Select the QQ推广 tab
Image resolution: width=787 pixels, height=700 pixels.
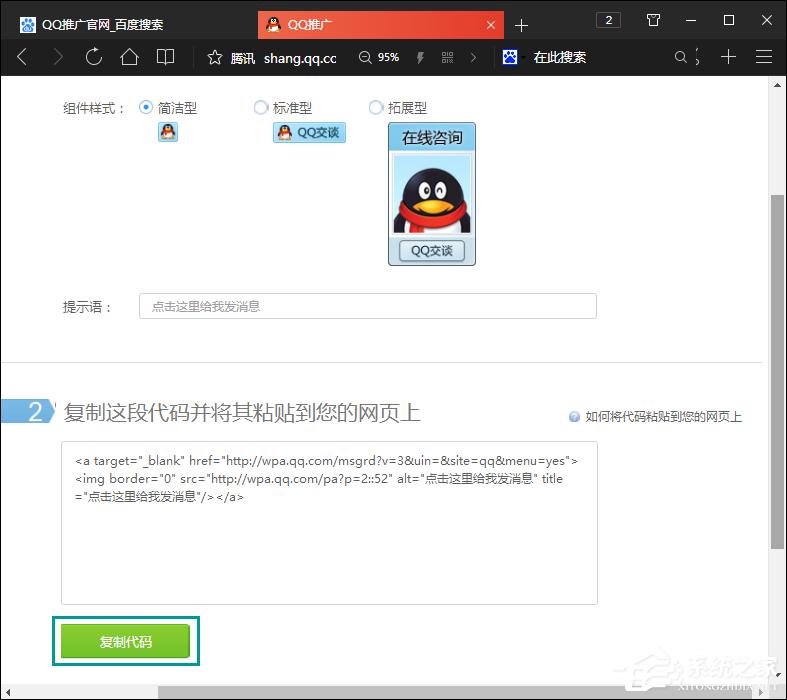(380, 25)
